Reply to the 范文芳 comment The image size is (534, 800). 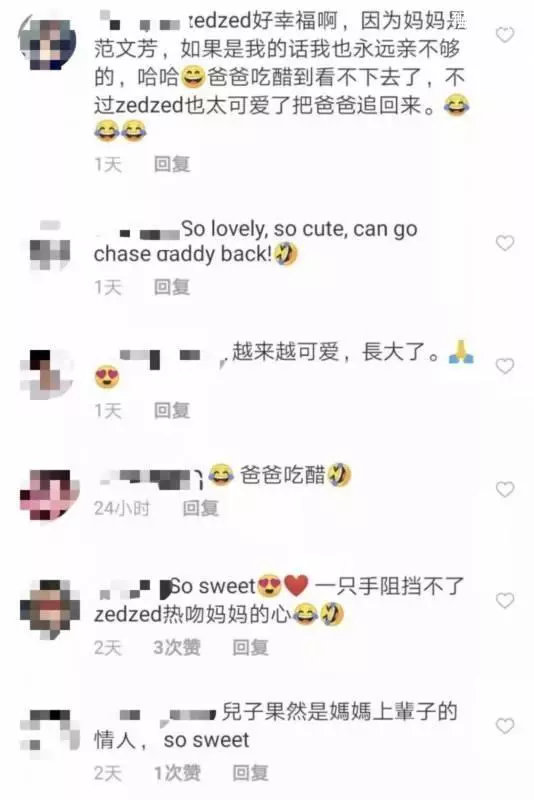point(172,164)
